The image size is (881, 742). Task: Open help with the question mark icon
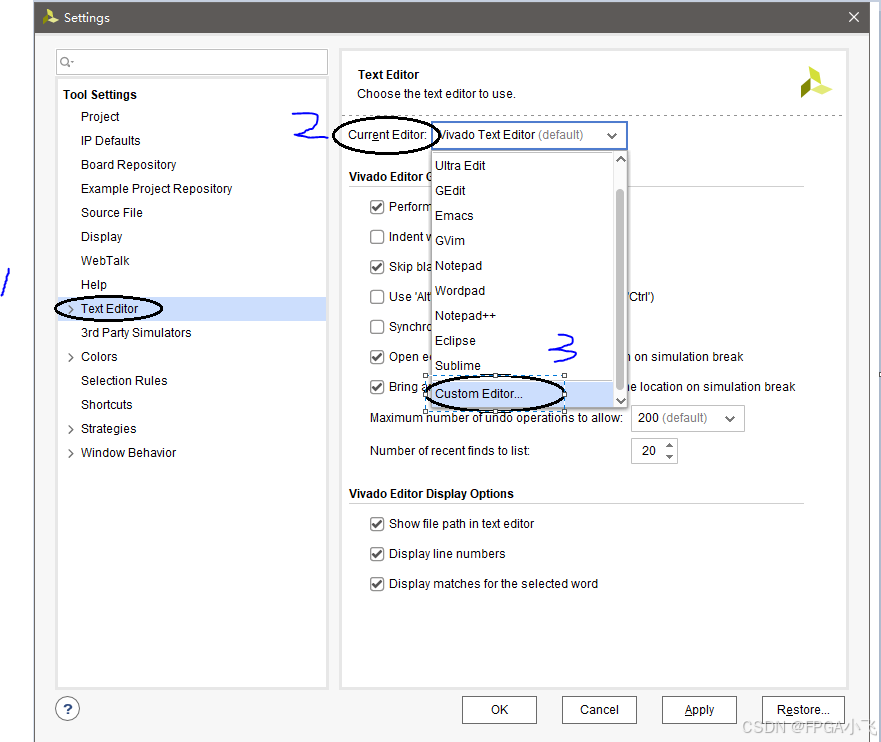click(x=67, y=709)
